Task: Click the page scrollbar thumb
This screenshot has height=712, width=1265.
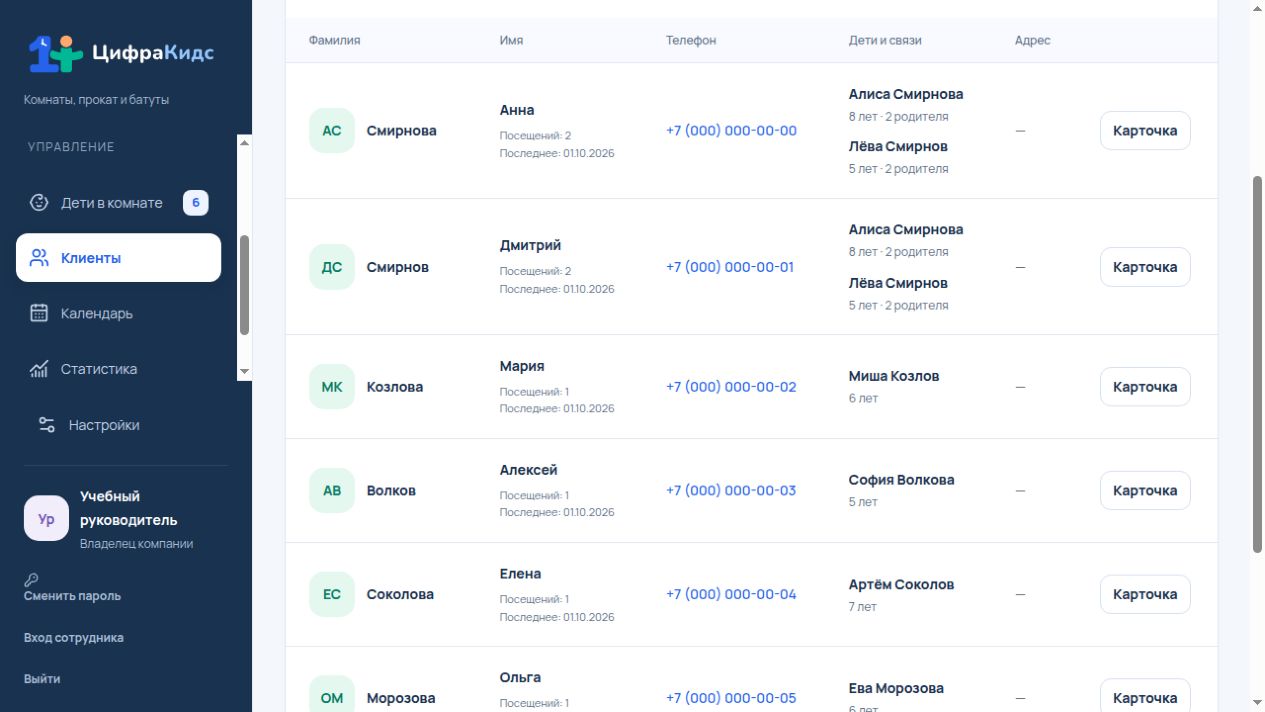Action: coord(1258,364)
